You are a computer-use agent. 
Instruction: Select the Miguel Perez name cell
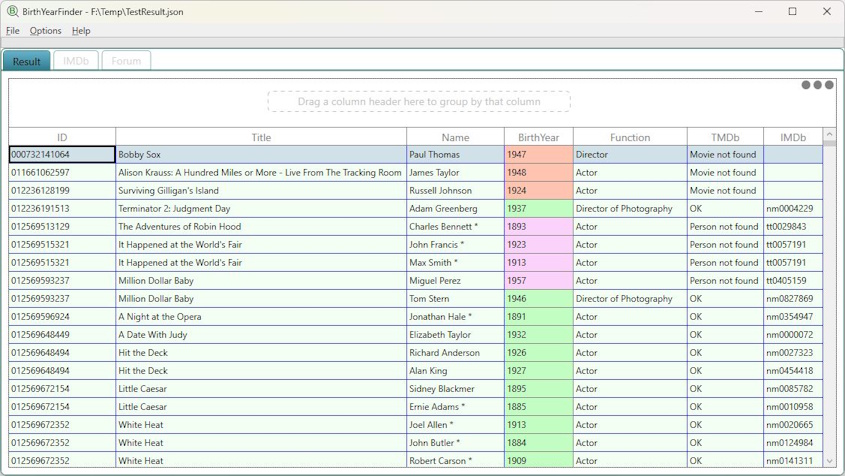point(455,280)
